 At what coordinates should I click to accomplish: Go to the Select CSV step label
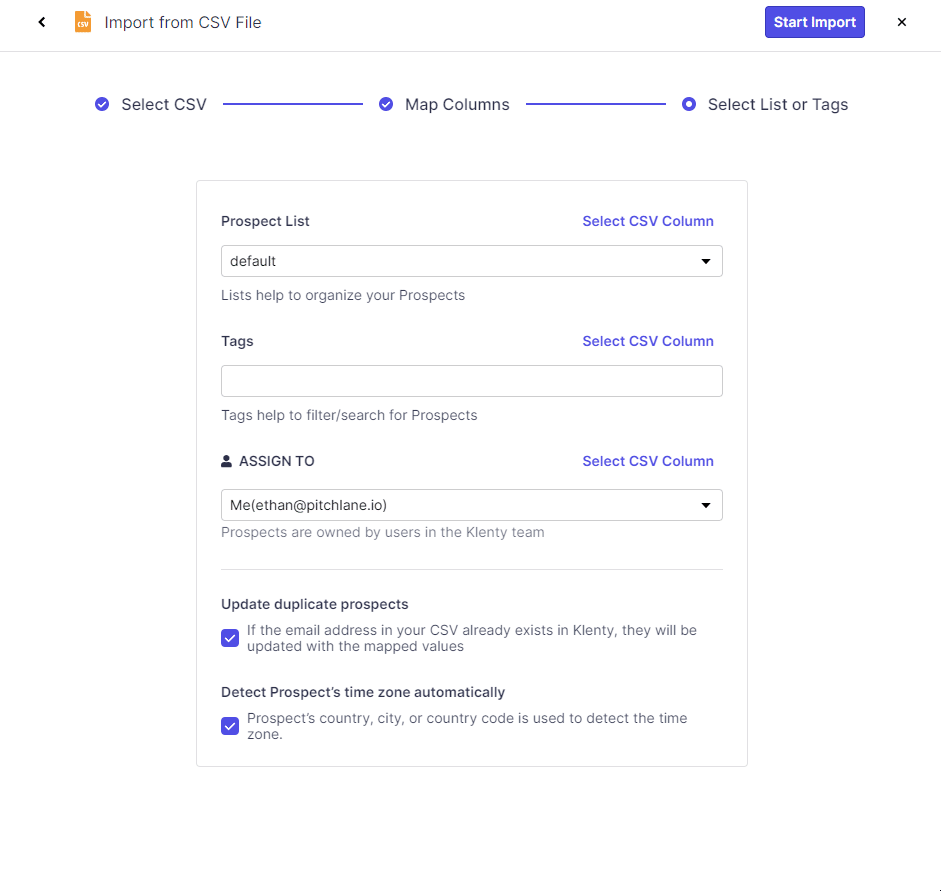click(x=164, y=104)
